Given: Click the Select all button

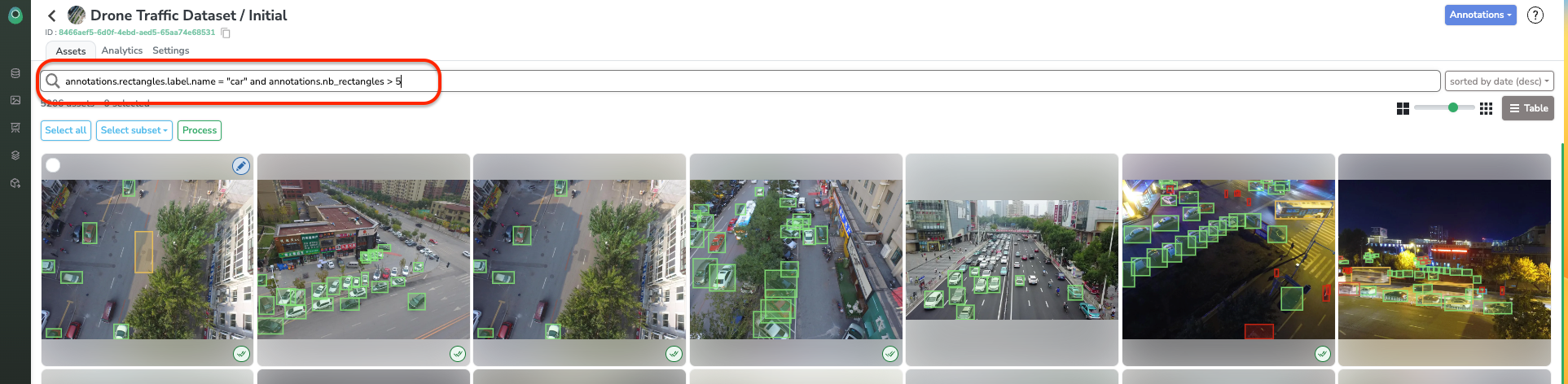Looking at the screenshot, I should pyautogui.click(x=66, y=130).
